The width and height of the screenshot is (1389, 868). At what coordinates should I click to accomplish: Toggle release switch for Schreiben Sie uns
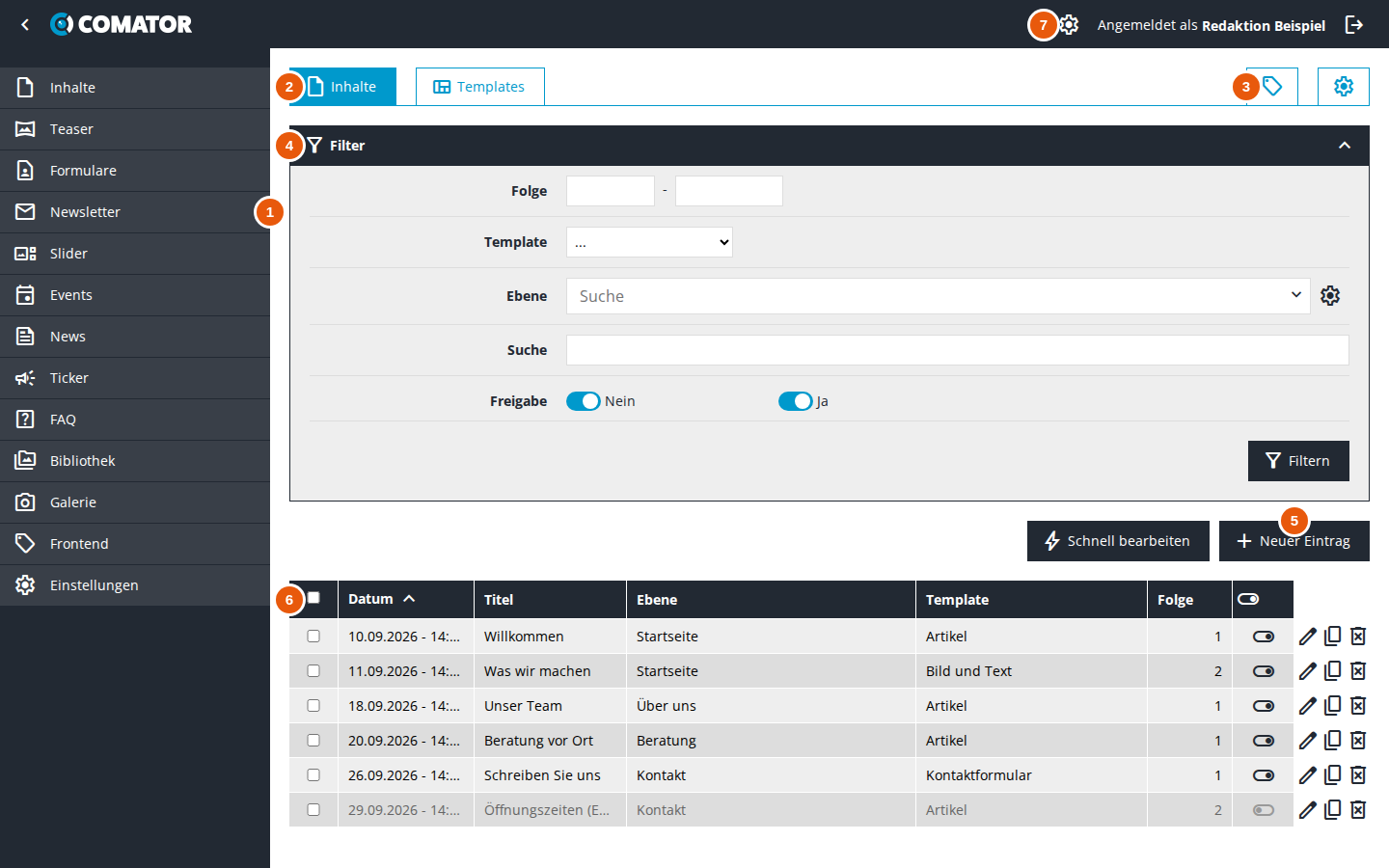click(x=1264, y=775)
